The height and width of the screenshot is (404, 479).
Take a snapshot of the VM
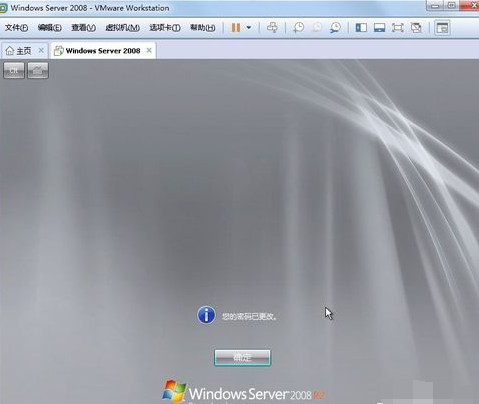point(299,27)
